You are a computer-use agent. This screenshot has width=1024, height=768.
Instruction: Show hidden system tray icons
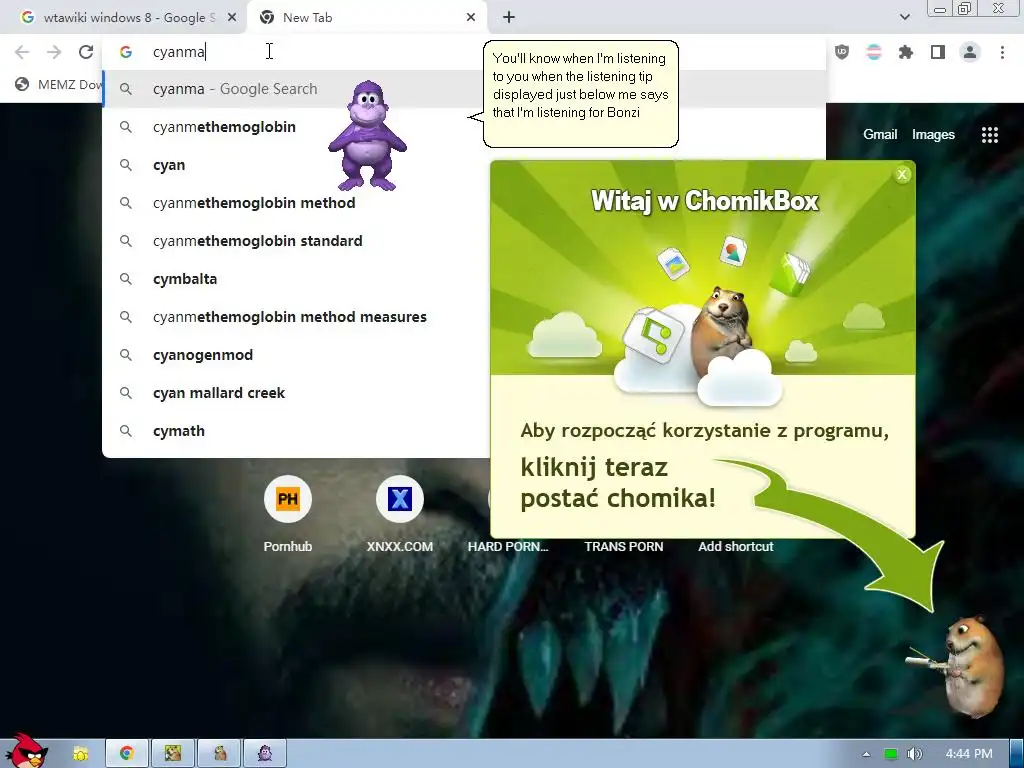tap(867, 754)
